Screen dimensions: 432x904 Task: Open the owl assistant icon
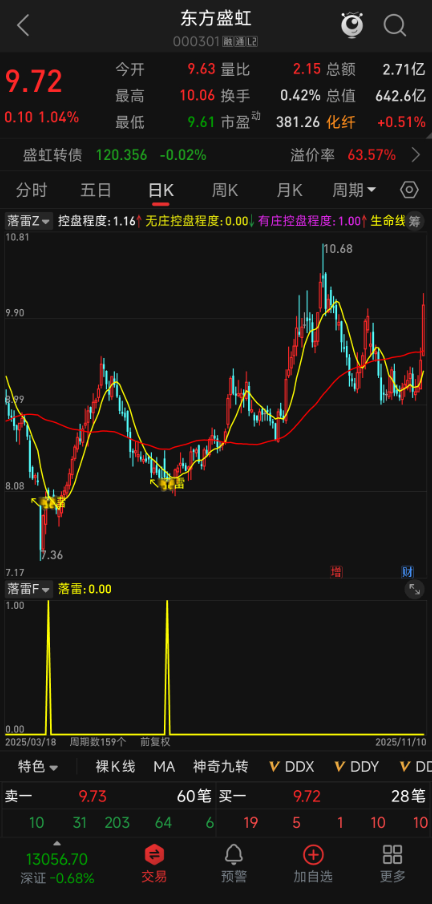click(352, 25)
